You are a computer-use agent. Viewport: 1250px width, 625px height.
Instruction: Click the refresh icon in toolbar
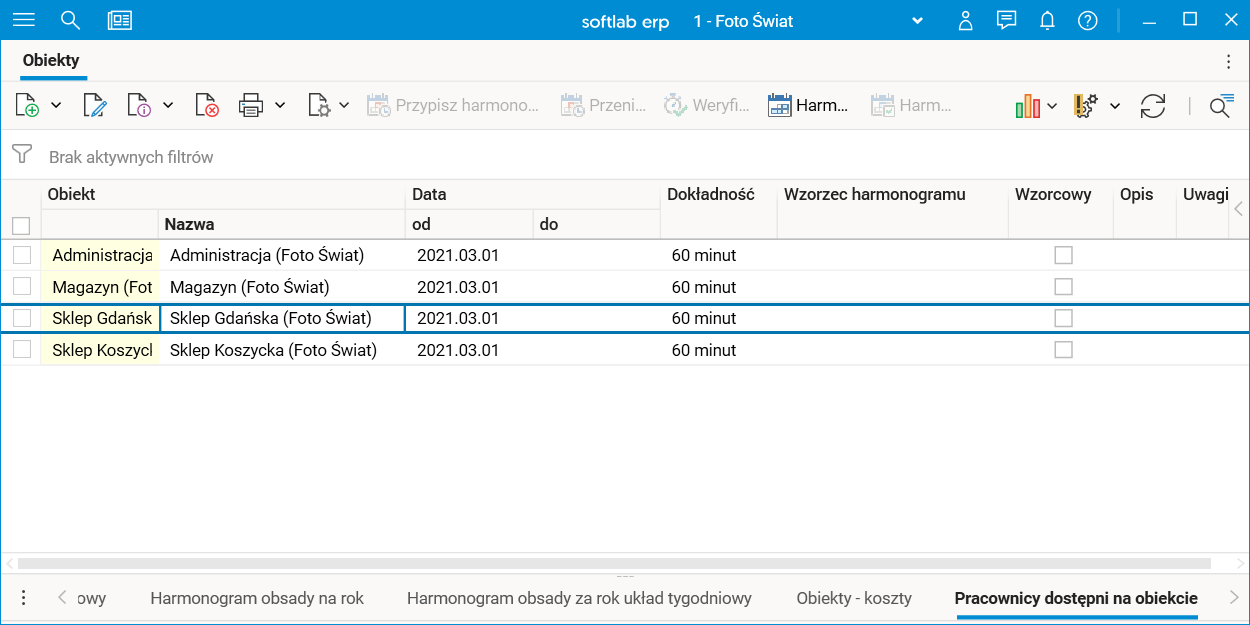pyautogui.click(x=1153, y=106)
